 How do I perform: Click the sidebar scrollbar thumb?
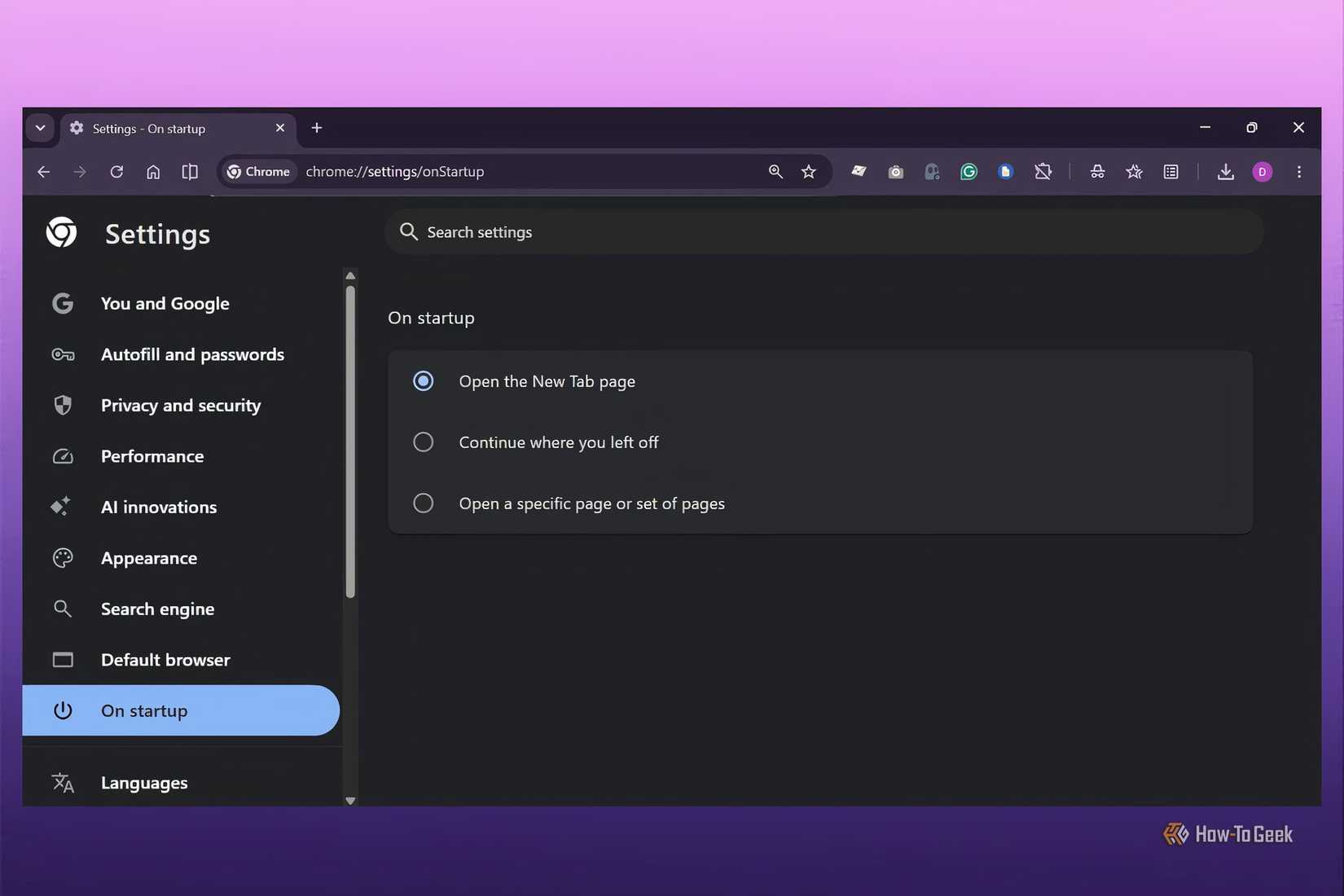(350, 441)
